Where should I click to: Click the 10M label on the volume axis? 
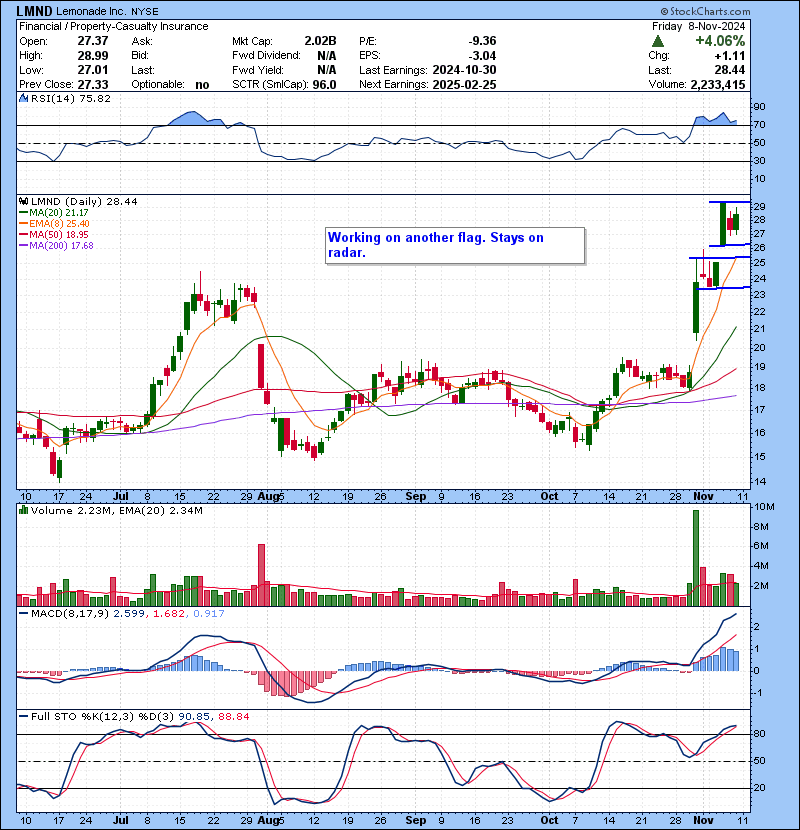pos(765,507)
